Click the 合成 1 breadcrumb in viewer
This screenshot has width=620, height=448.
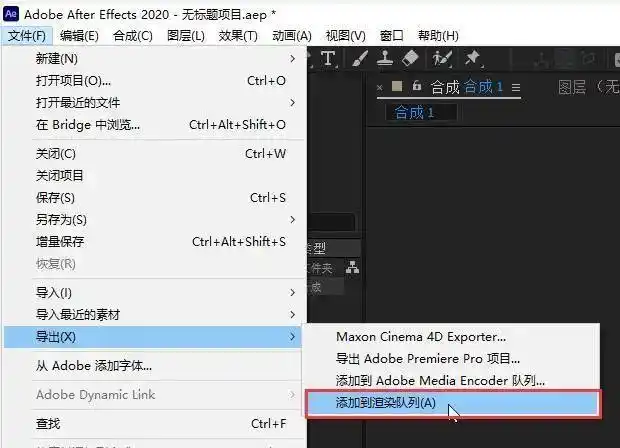click(414, 112)
